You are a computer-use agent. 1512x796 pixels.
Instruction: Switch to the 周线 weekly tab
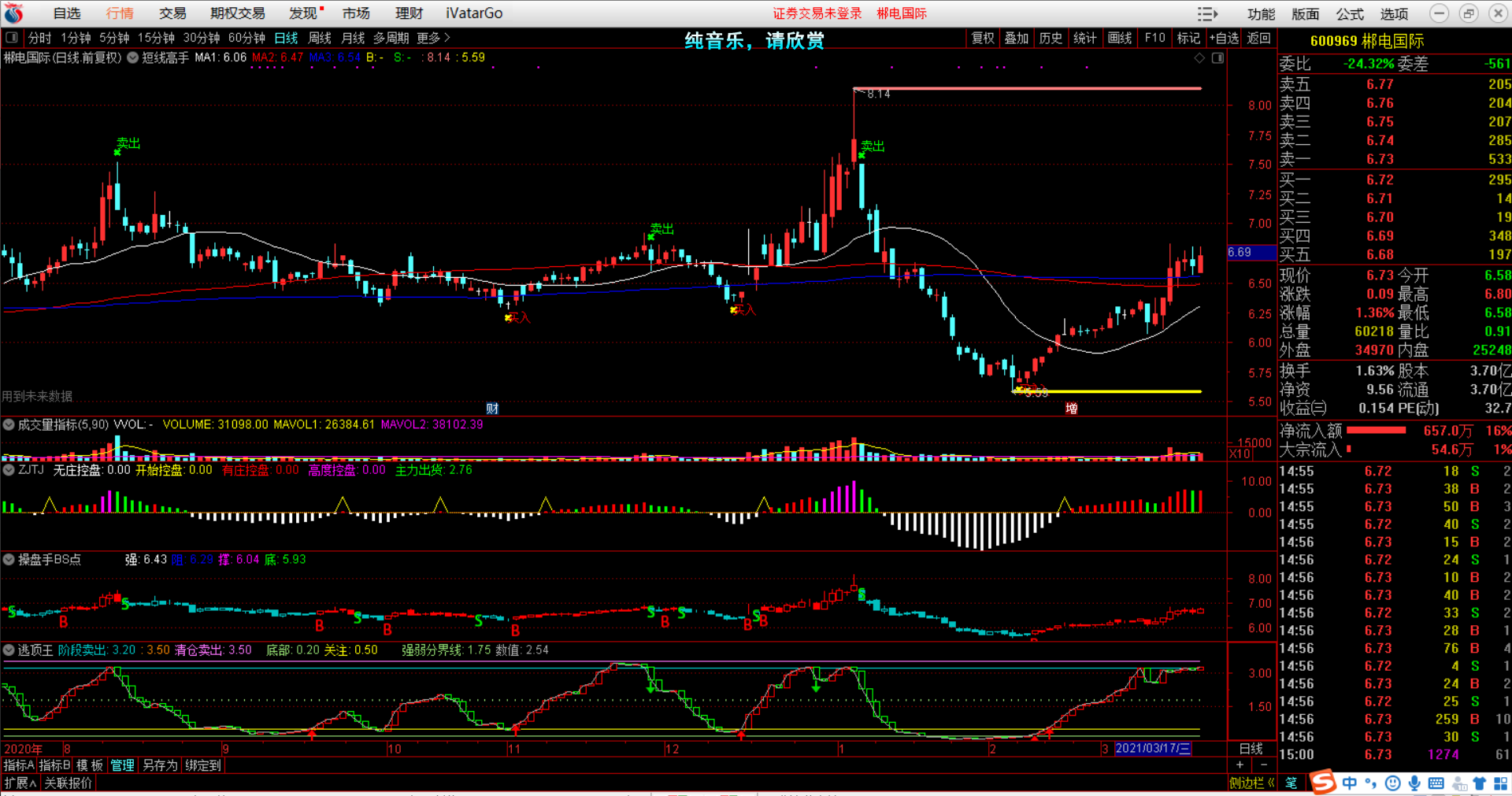(320, 38)
